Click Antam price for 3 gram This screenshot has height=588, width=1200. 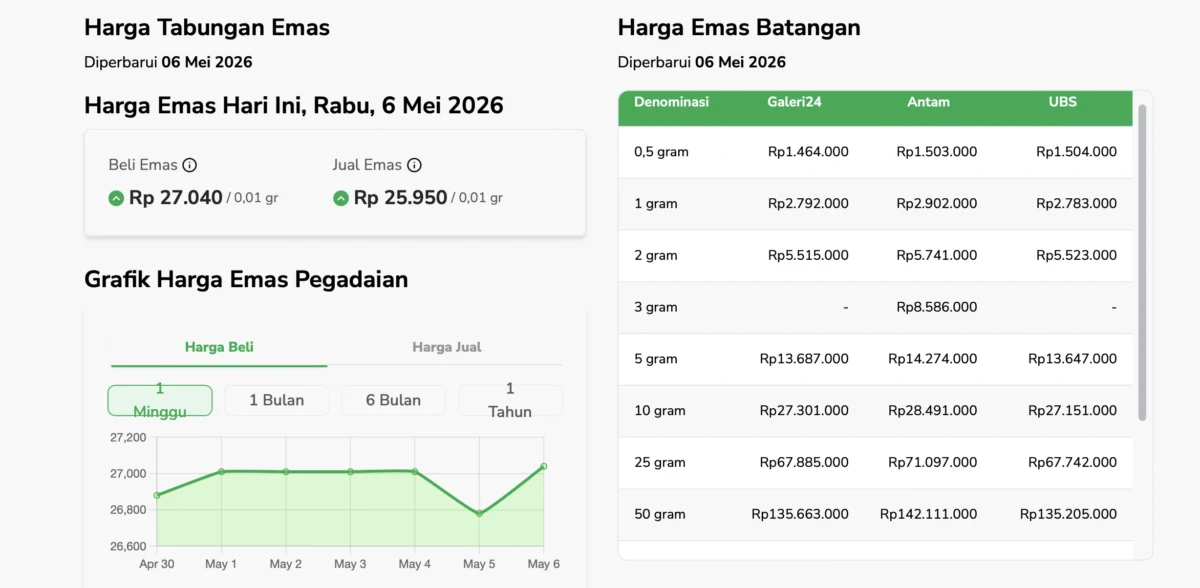coord(937,307)
